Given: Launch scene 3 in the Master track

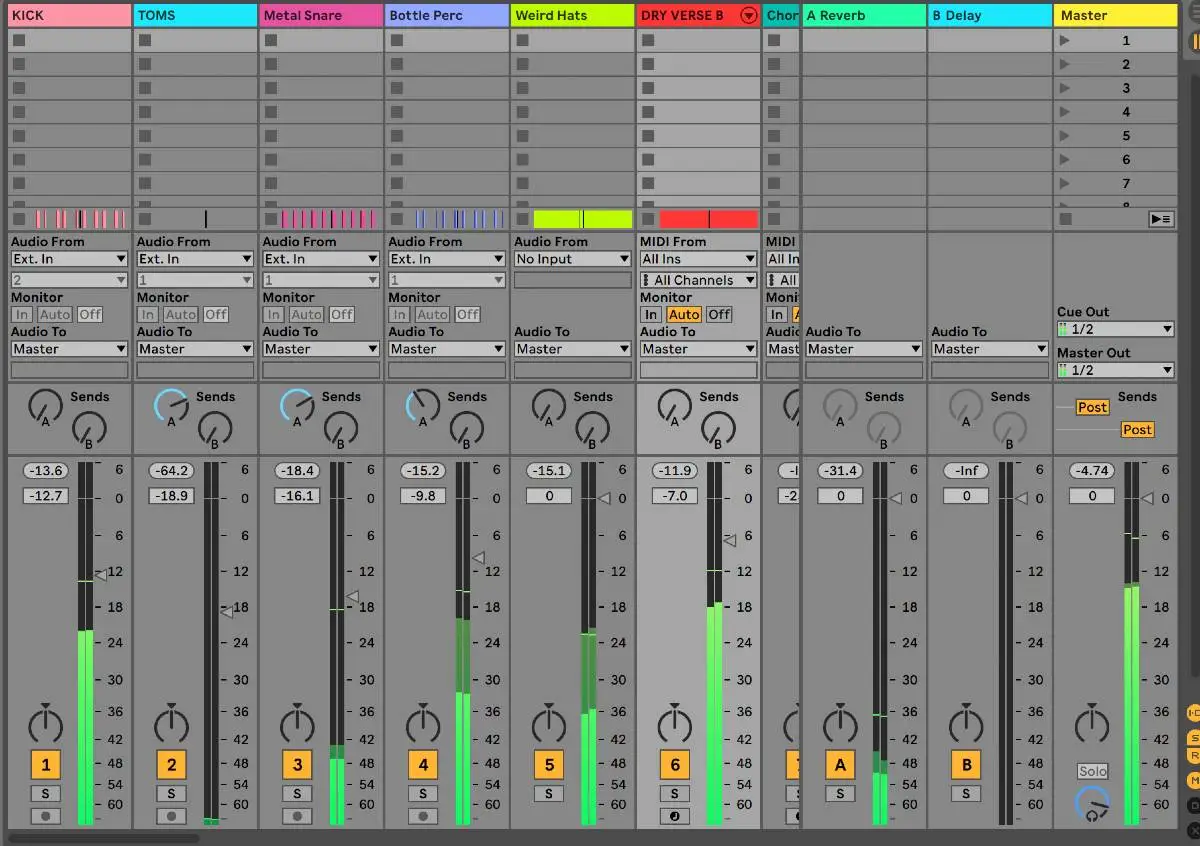Looking at the screenshot, I should click(1065, 88).
